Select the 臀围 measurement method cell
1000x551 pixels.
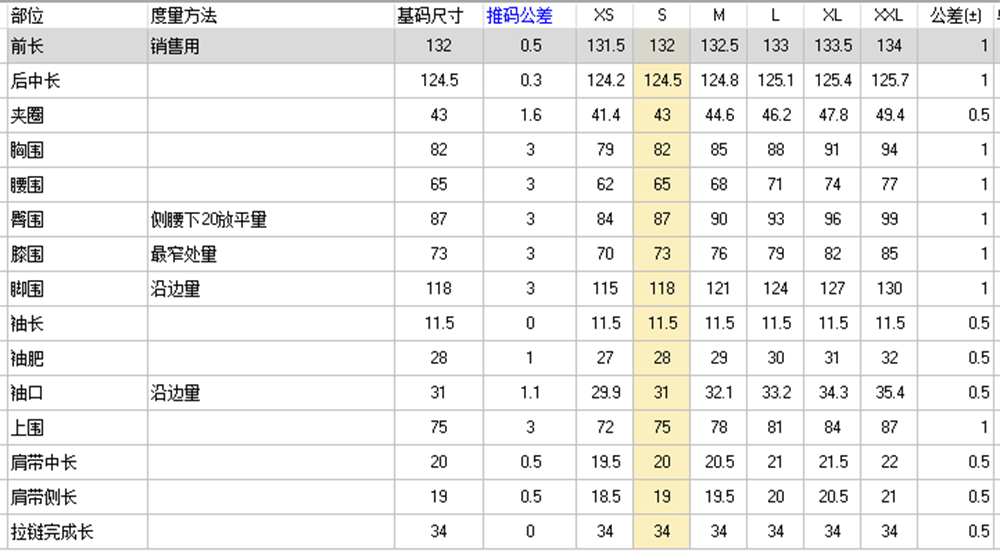coord(271,219)
